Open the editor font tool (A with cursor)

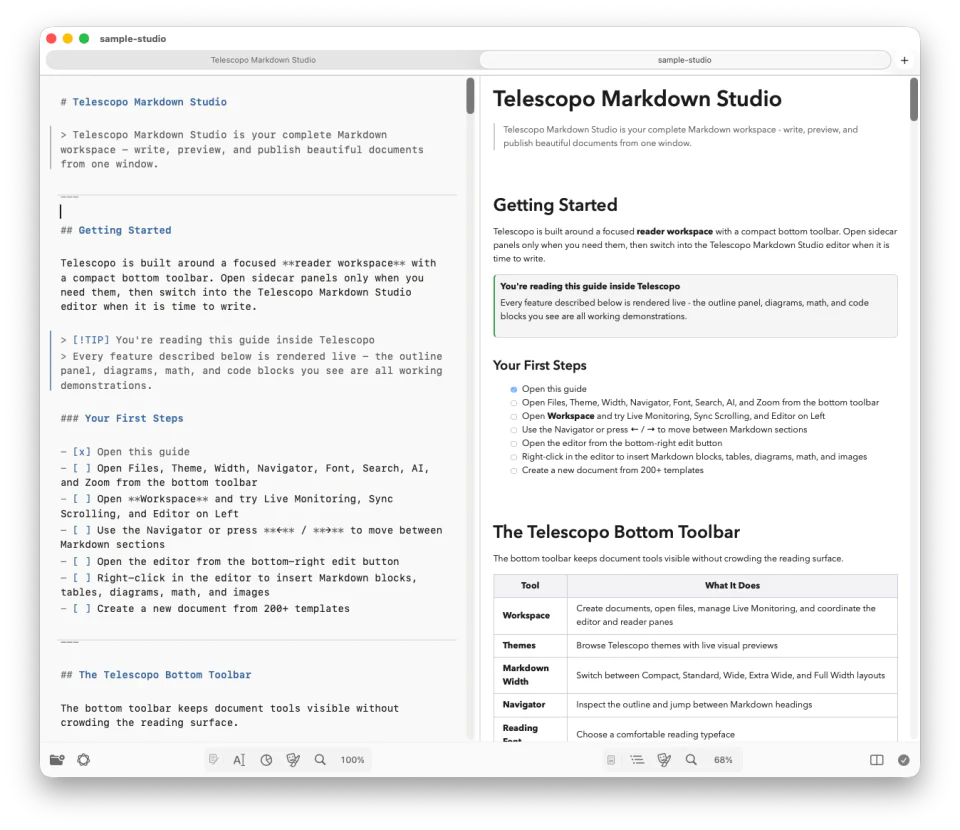pyautogui.click(x=239, y=760)
